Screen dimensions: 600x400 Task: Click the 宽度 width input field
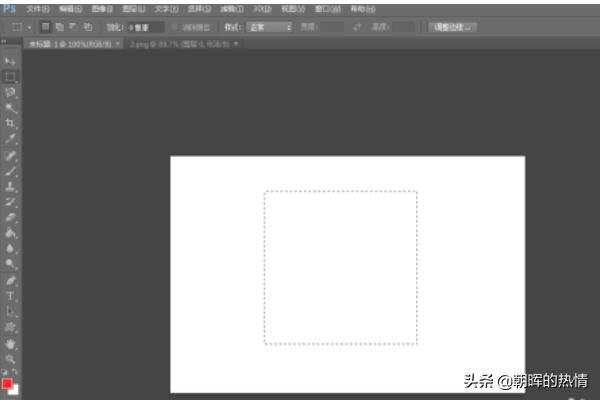[331, 27]
